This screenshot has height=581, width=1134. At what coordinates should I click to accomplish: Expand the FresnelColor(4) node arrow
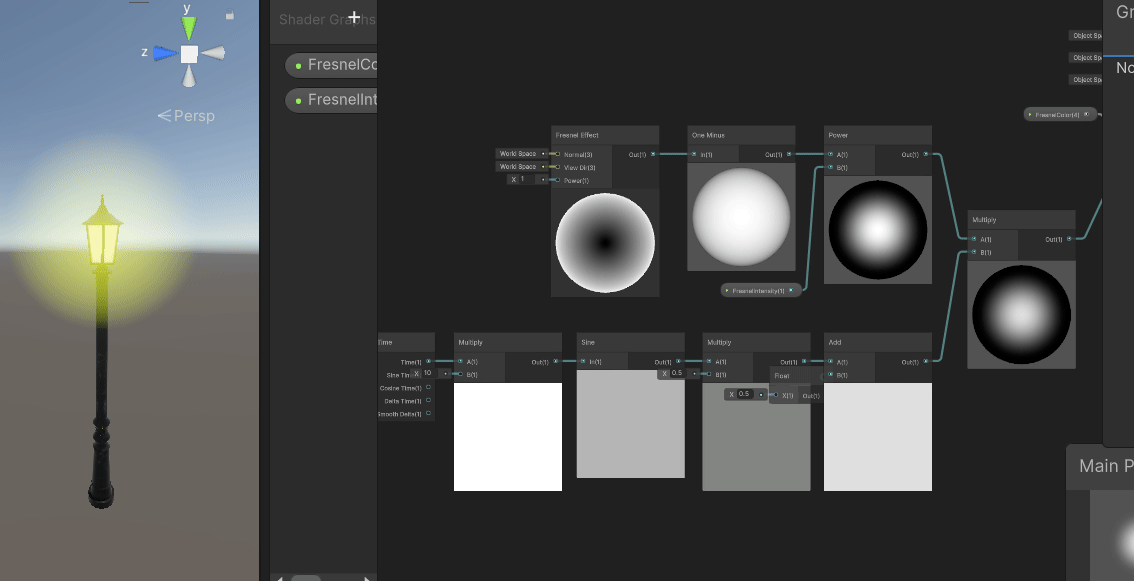(1030, 114)
